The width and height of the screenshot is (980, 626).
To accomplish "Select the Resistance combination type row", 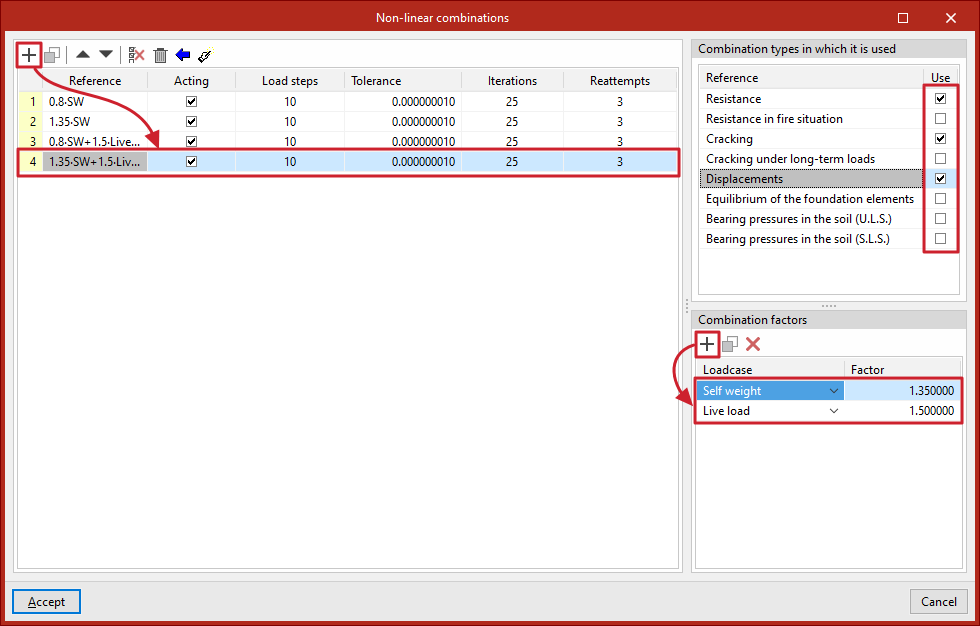I will click(x=828, y=99).
